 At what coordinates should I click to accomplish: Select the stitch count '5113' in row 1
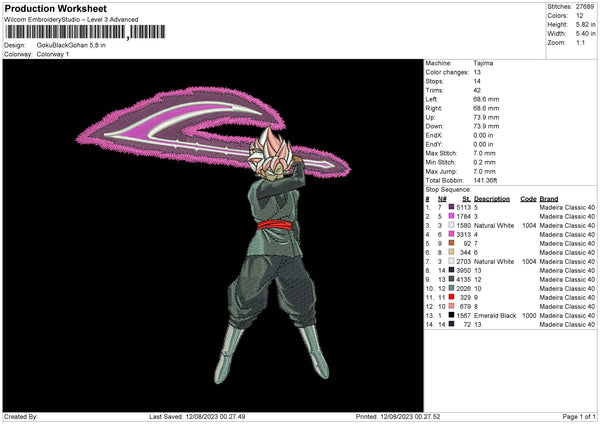tap(463, 207)
